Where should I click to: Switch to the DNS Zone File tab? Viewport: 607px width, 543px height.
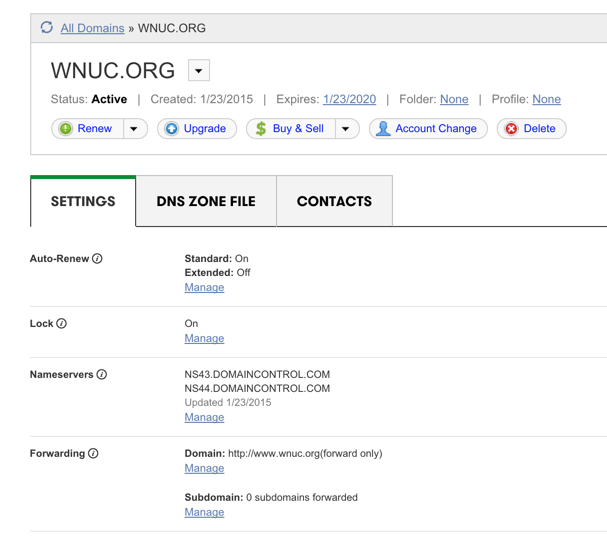(x=206, y=201)
